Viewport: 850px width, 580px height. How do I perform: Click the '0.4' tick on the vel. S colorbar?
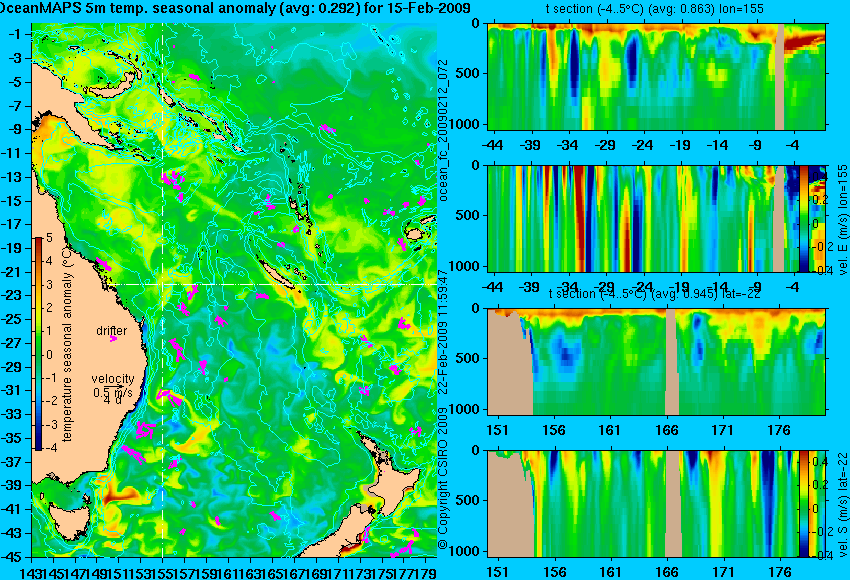click(820, 461)
